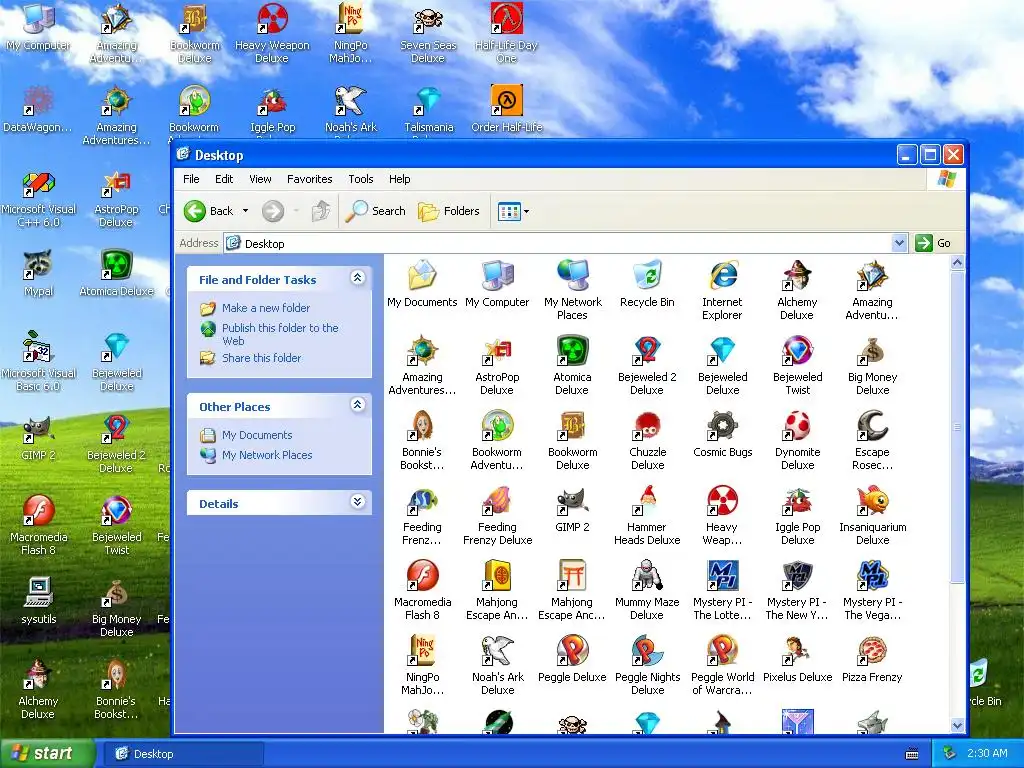This screenshot has width=1024, height=768.
Task: Open the Back button history dropdown arrow
Action: (246, 211)
